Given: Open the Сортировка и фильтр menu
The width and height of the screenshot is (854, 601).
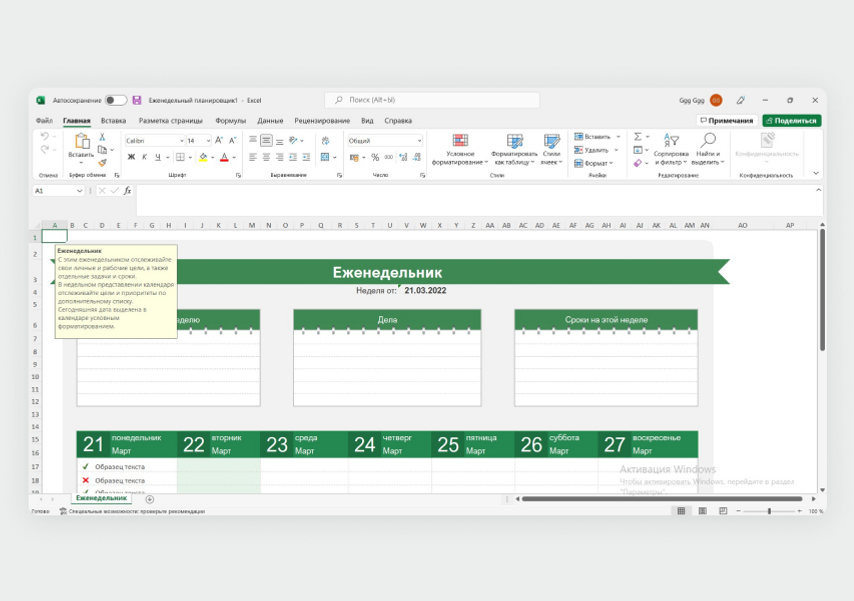Looking at the screenshot, I should [x=671, y=149].
